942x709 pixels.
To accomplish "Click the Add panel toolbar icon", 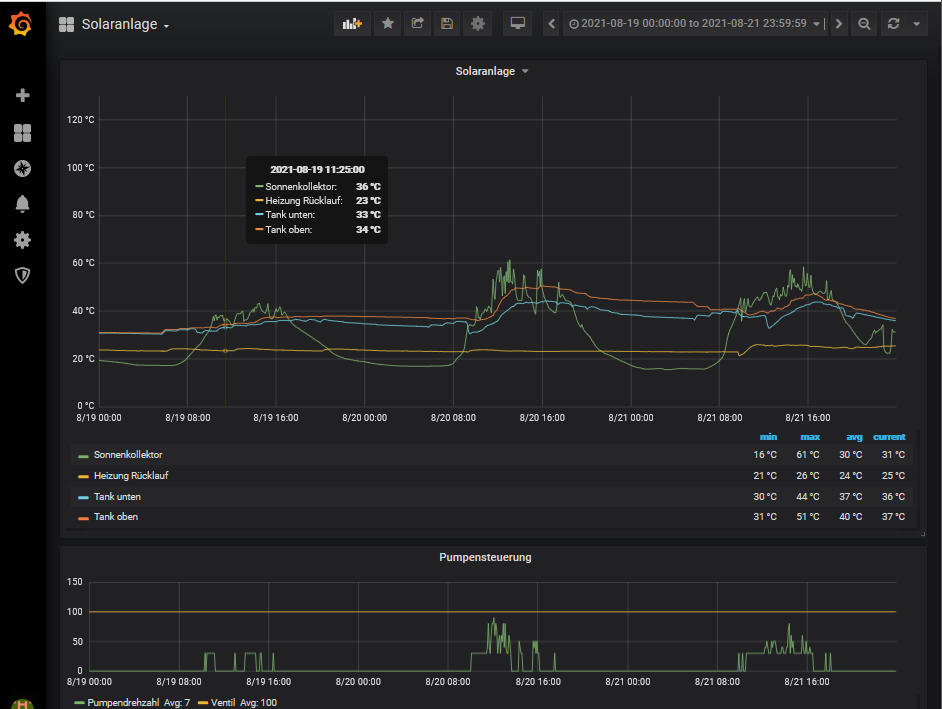I will tap(352, 24).
